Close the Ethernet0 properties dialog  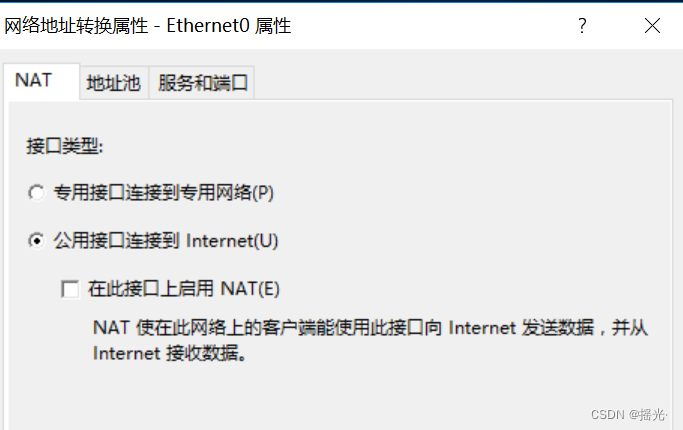point(652,26)
